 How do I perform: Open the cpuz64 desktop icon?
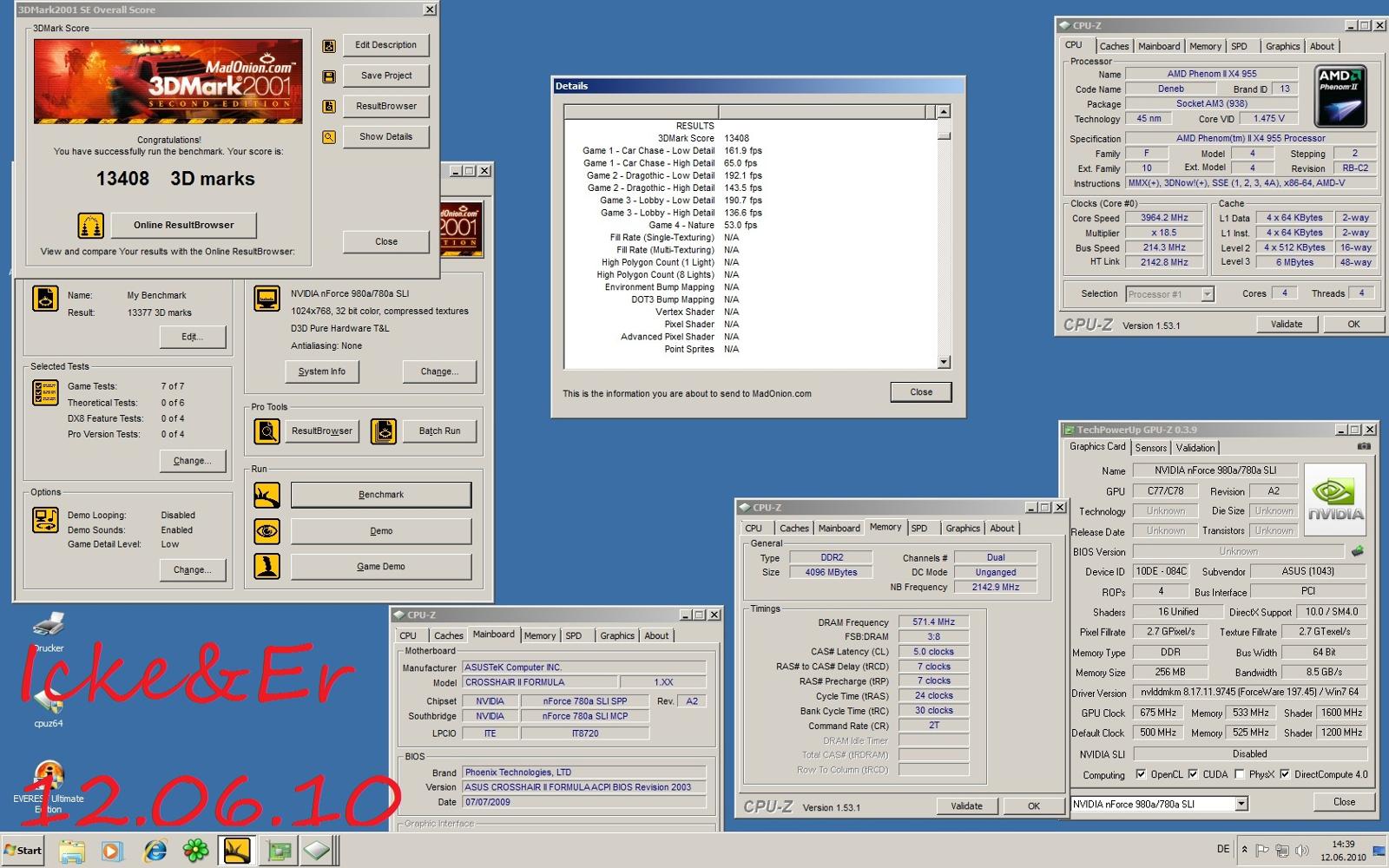[49, 706]
